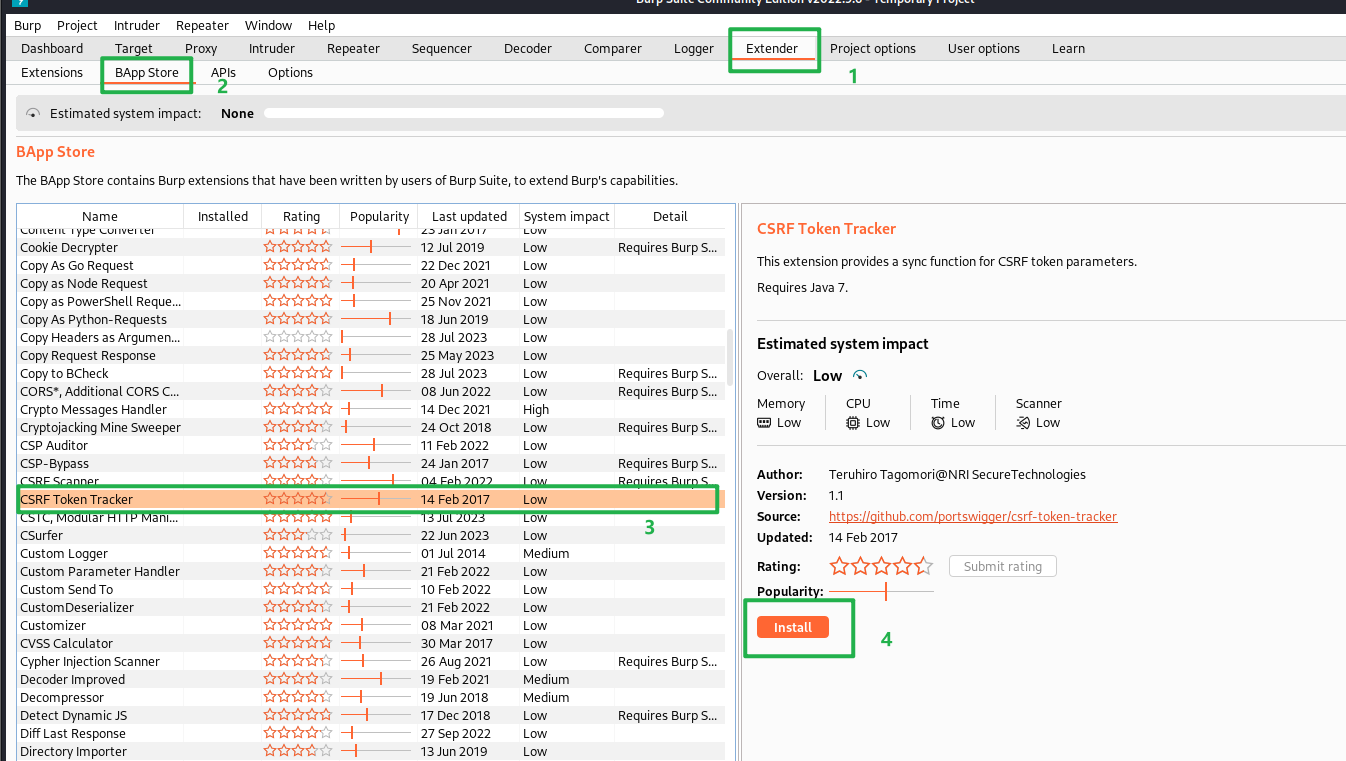Select the CSRF Token Tracker row
The image size is (1346, 761).
coord(371,499)
